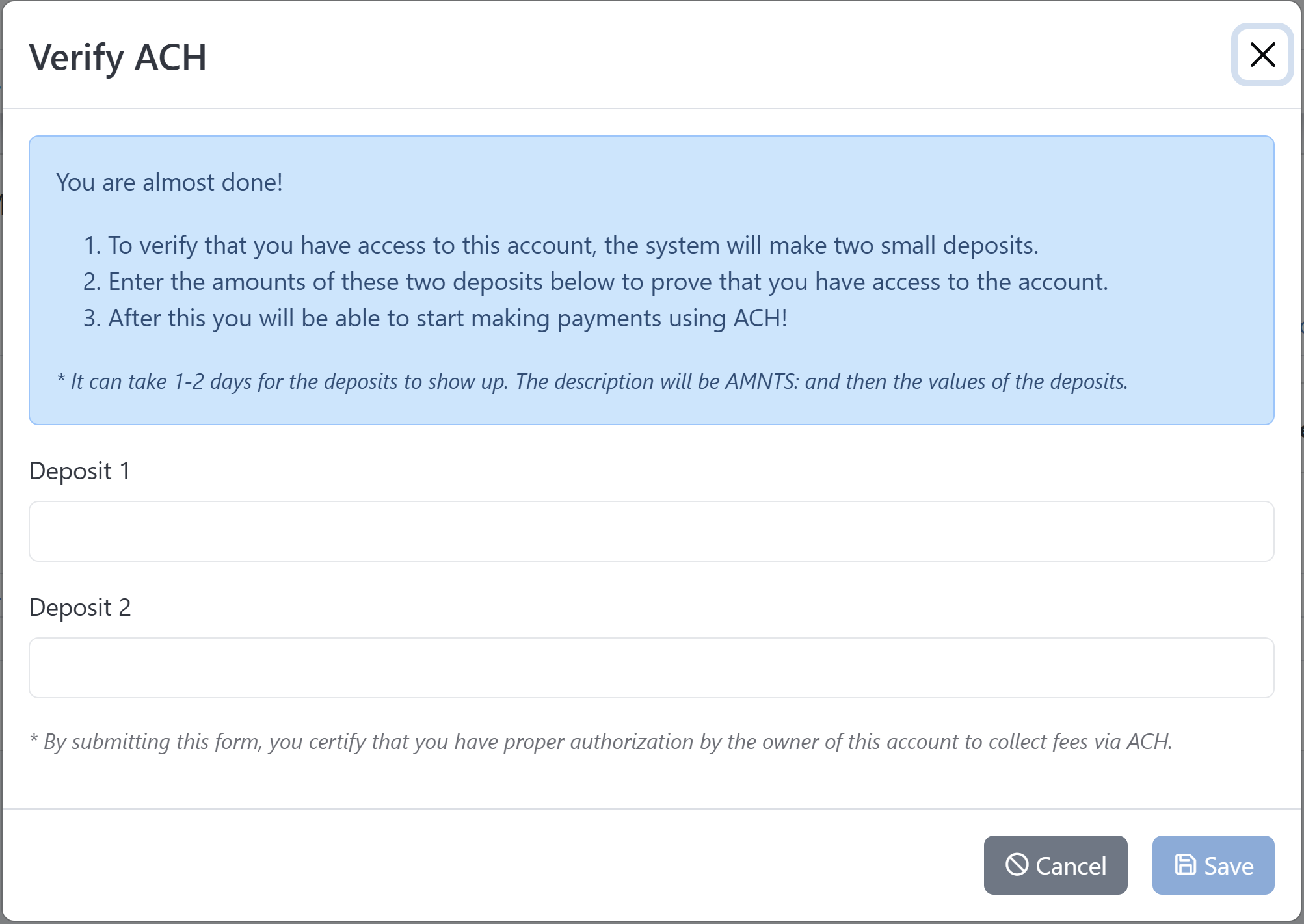Select the save icon inside the blue button
Viewport: 1304px width, 924px height.
coord(1186,865)
